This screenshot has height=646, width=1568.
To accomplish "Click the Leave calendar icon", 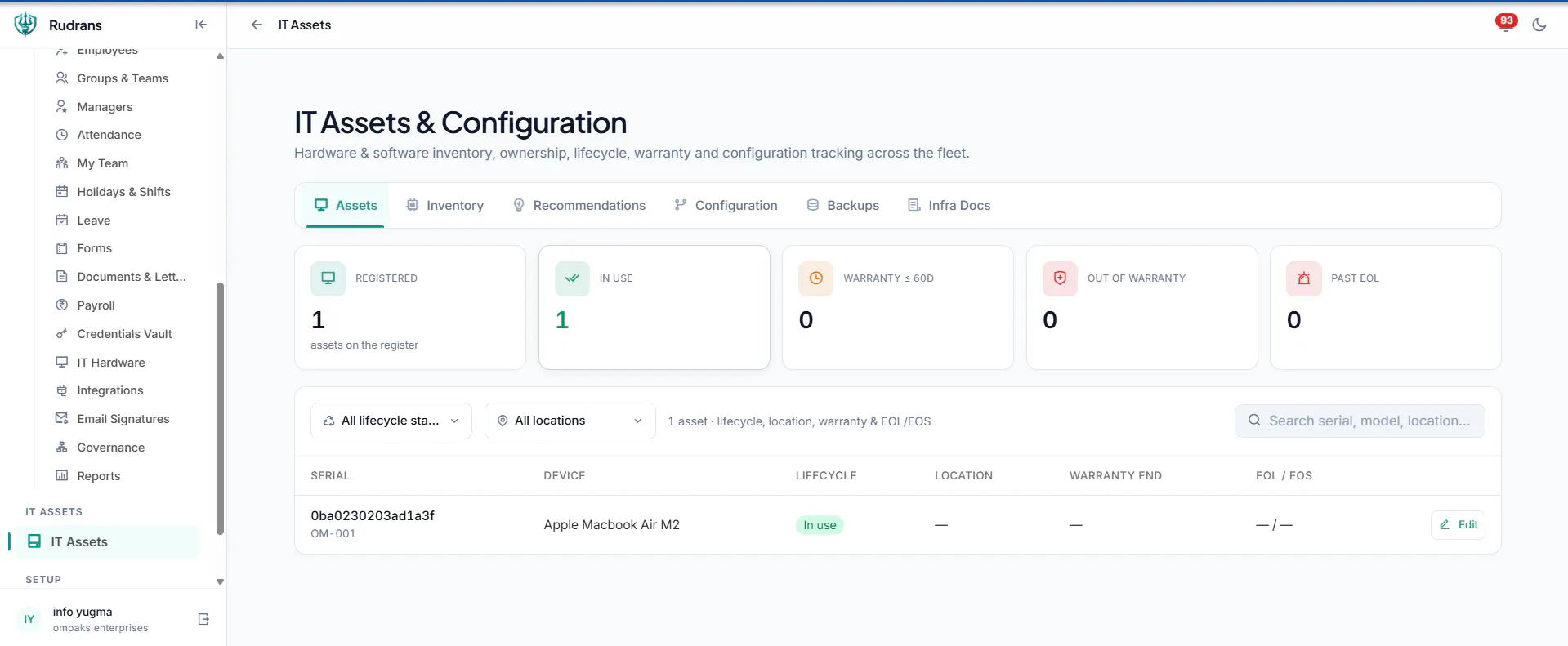I will tap(61, 220).
